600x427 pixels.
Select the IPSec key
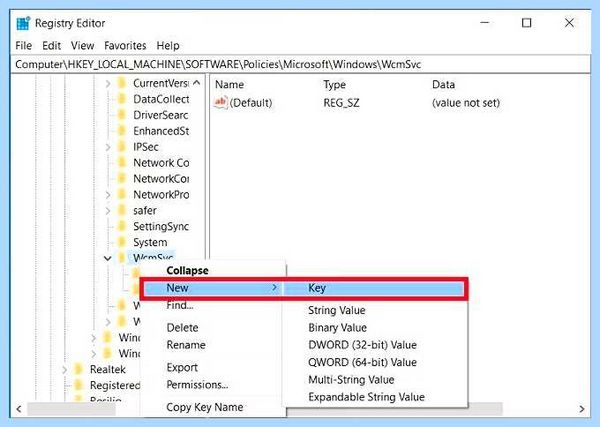145,147
